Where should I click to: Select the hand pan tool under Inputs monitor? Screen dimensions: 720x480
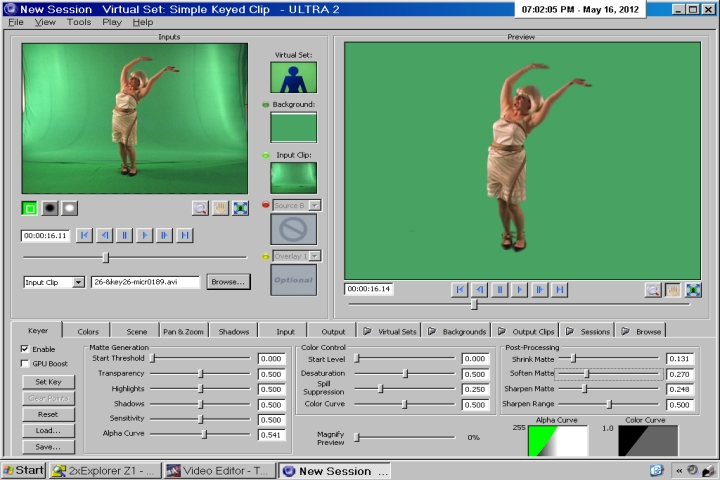pyautogui.click(x=221, y=208)
